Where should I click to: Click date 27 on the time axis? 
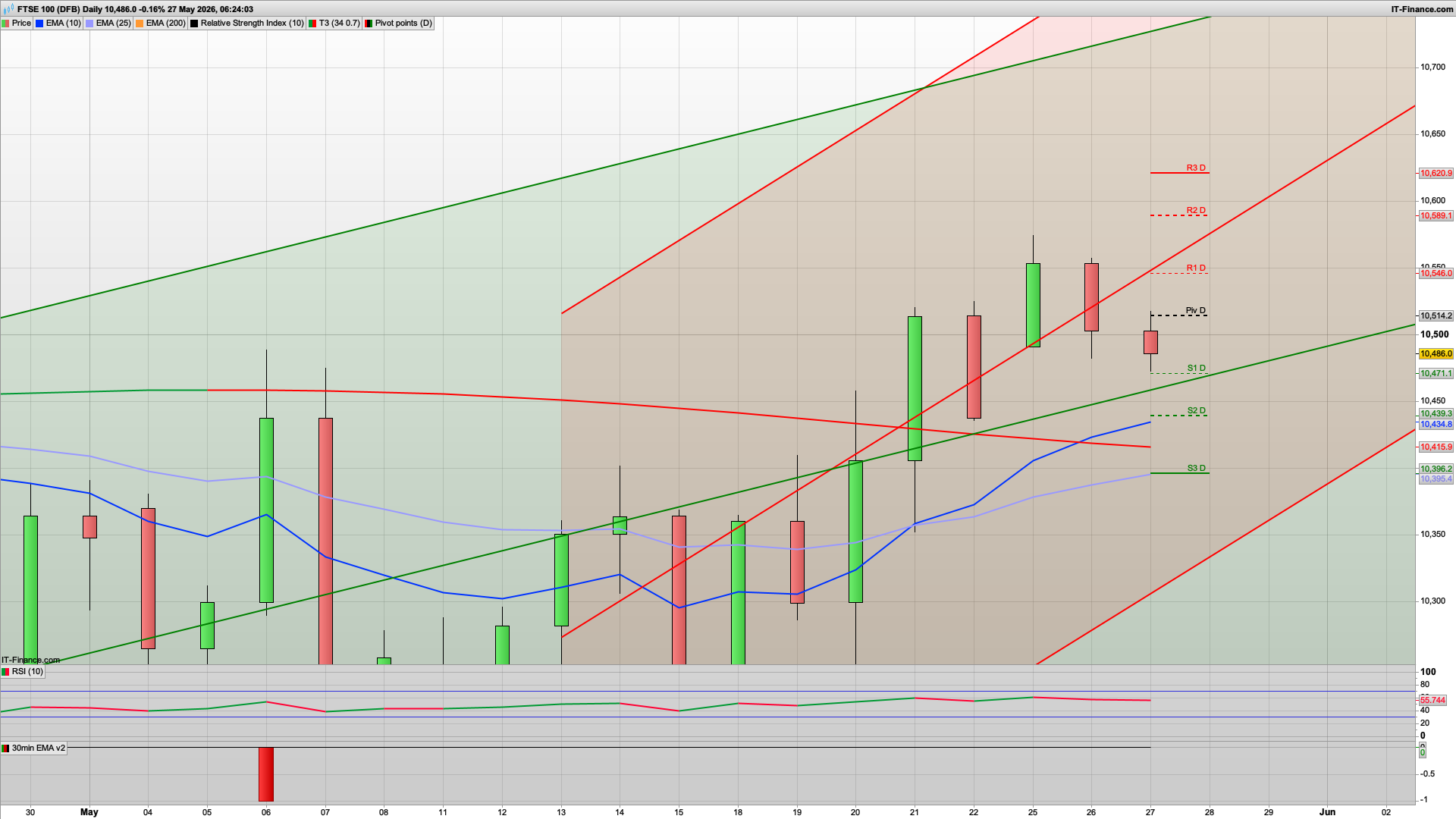(1150, 812)
